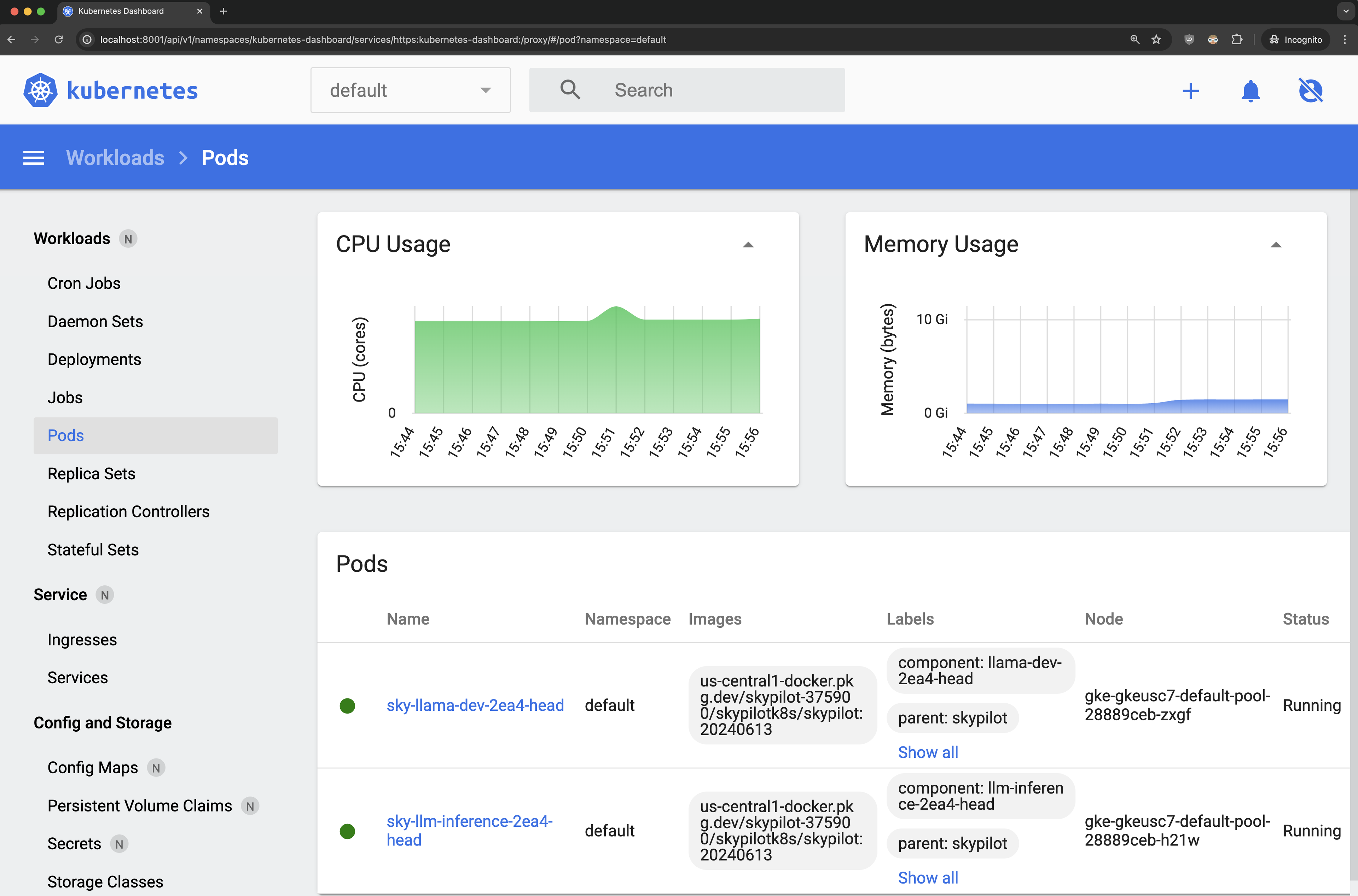The width and height of the screenshot is (1358, 896).
Task: Open Jobs in the sidebar
Action: click(x=65, y=398)
